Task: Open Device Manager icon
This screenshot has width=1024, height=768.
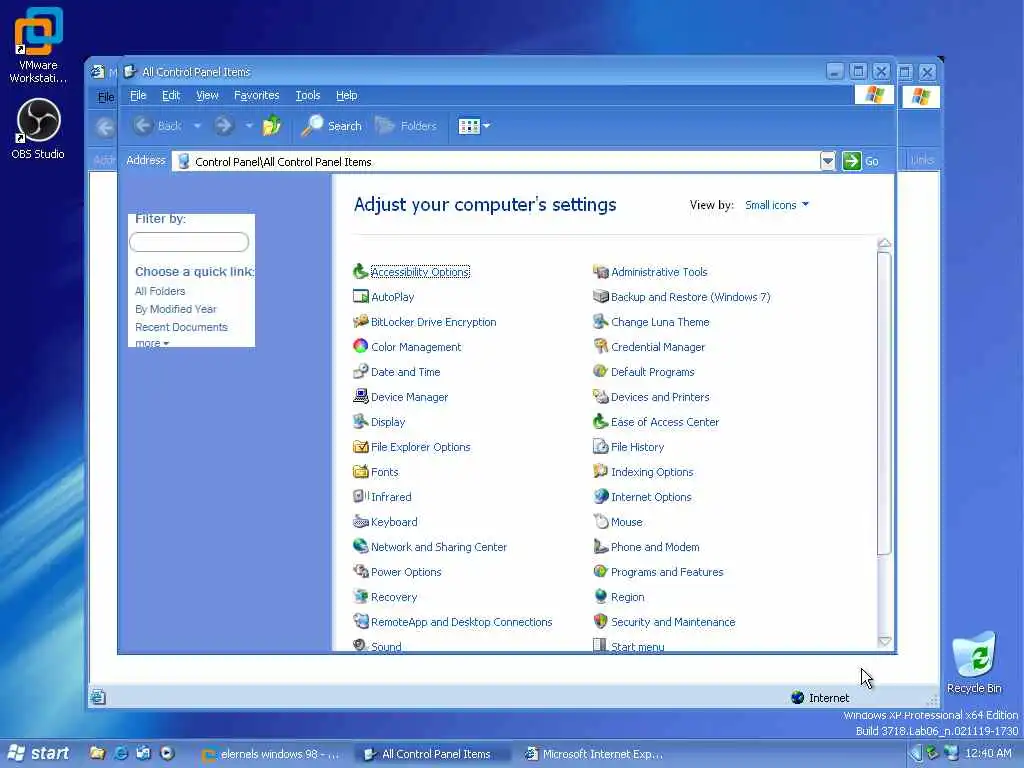Action: pos(360,396)
